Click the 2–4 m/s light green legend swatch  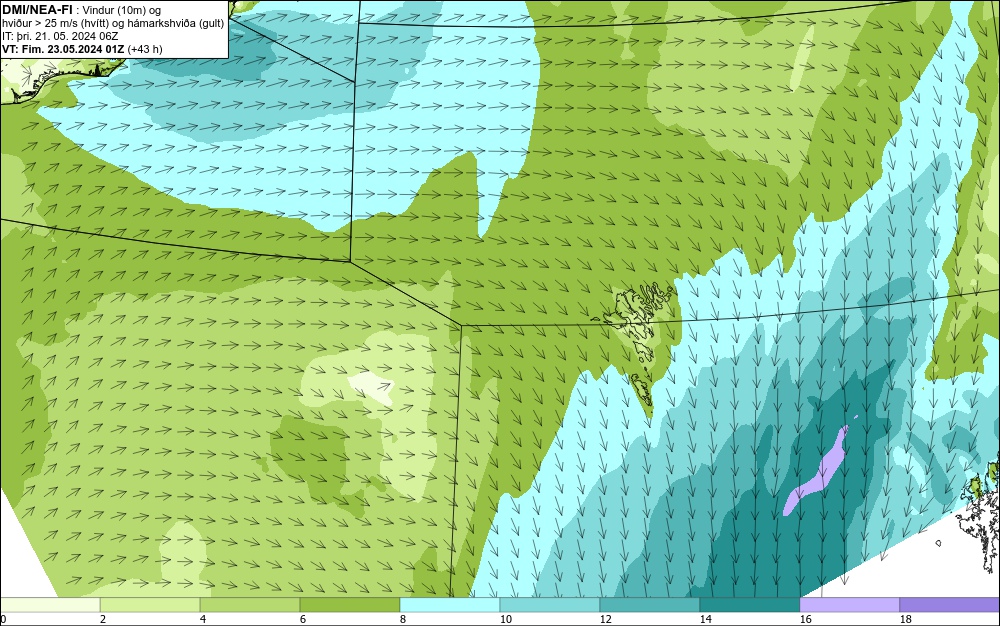(150, 605)
